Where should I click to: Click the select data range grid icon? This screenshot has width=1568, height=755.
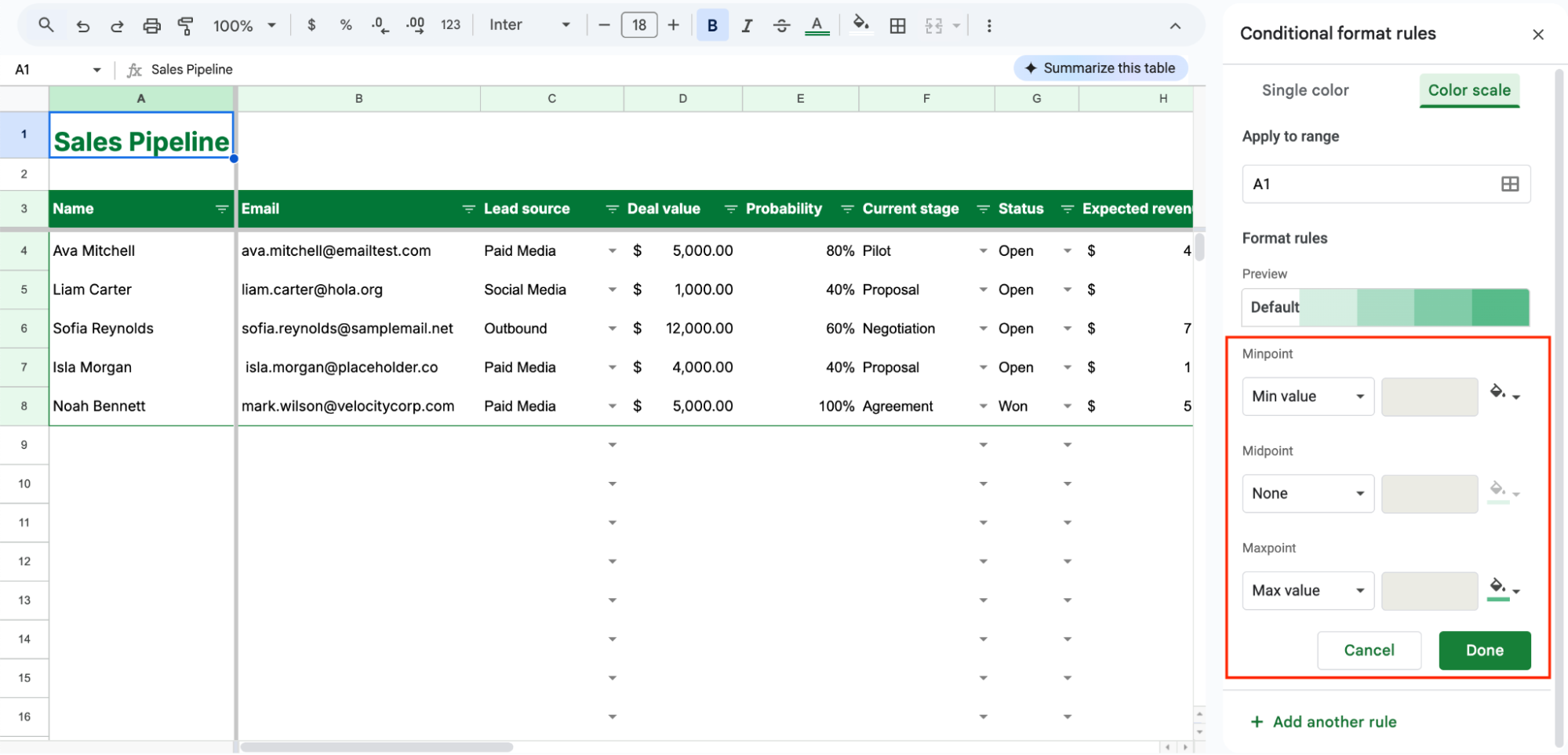(x=1509, y=184)
